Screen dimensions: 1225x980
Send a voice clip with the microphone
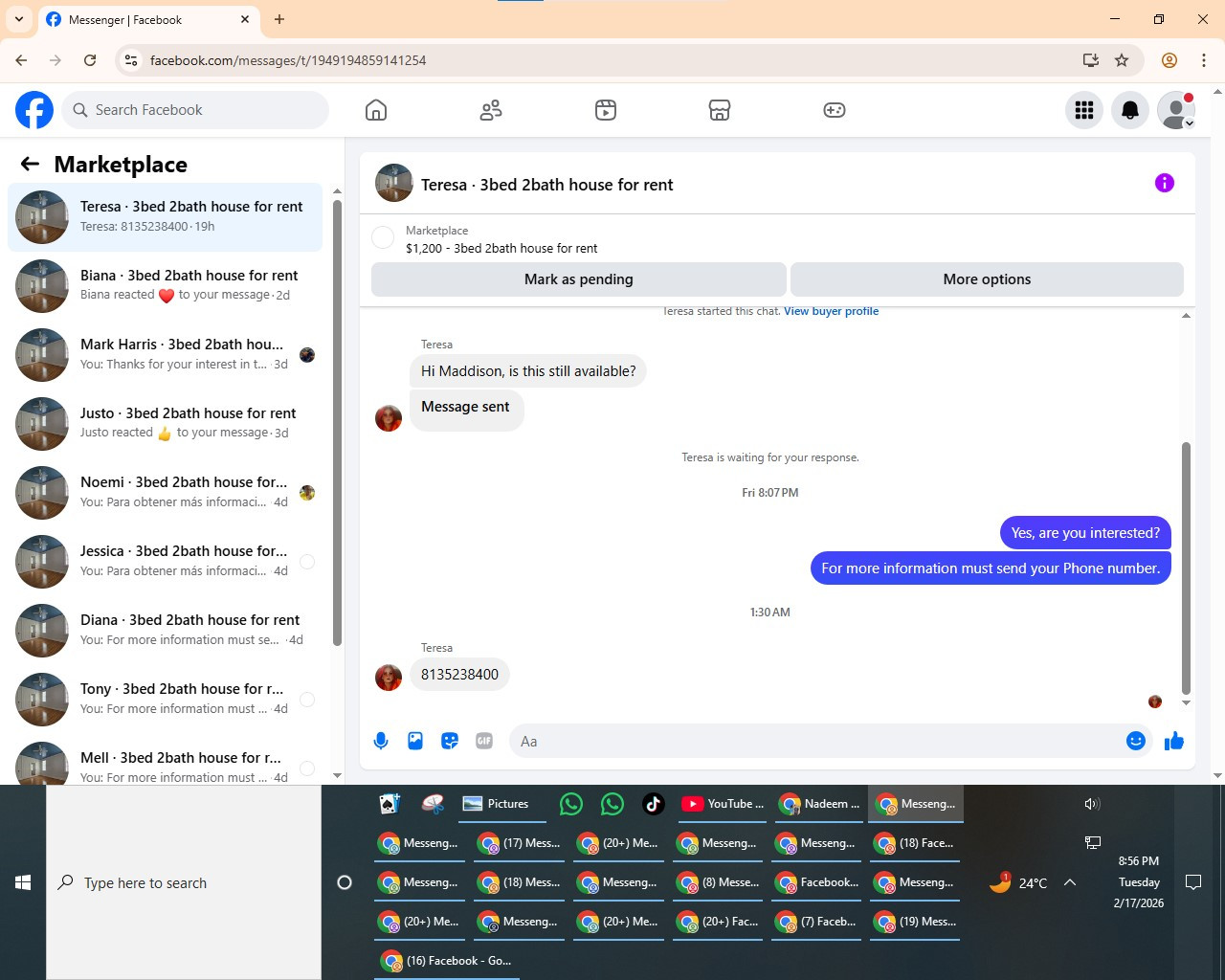(x=381, y=741)
